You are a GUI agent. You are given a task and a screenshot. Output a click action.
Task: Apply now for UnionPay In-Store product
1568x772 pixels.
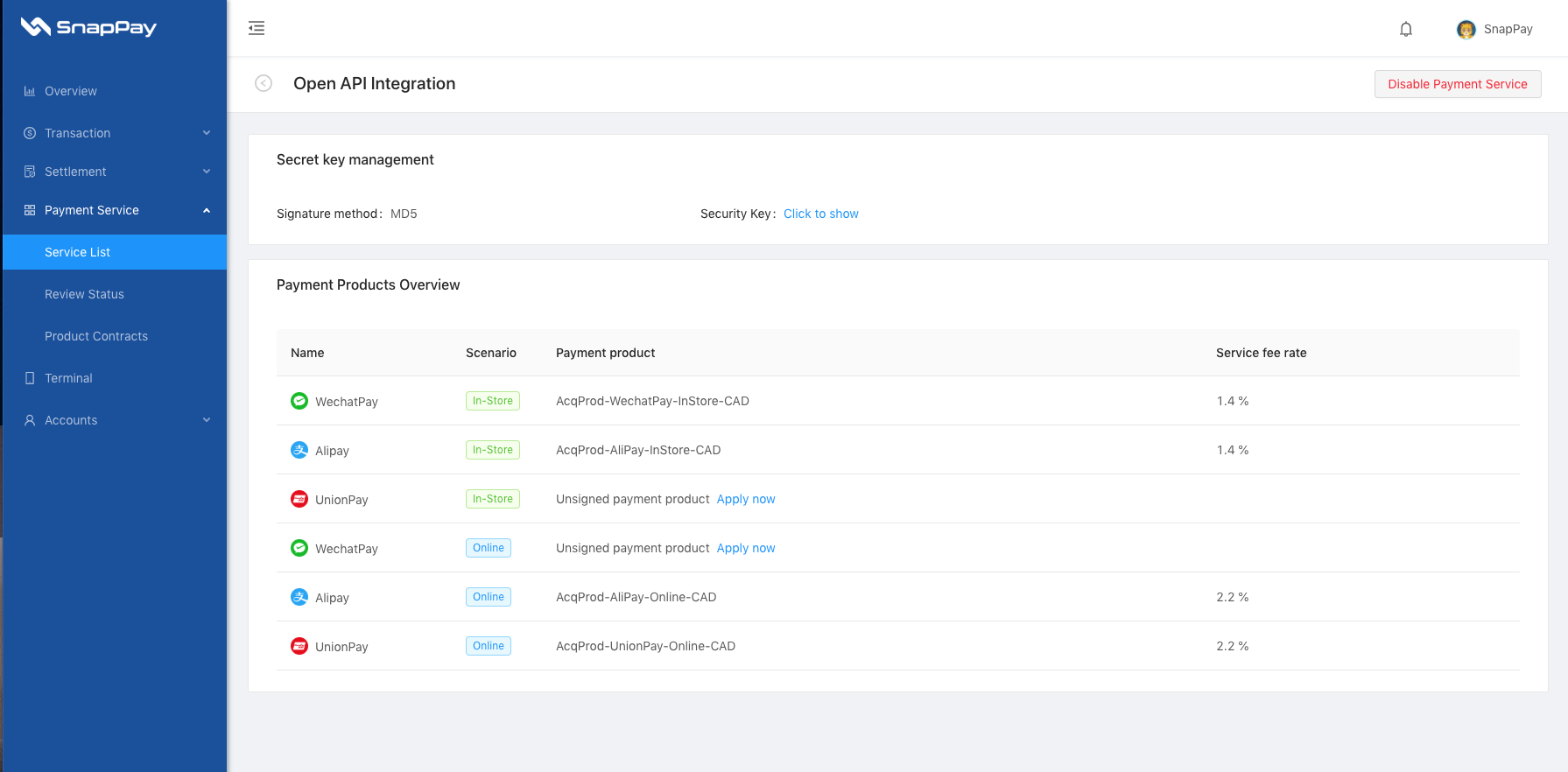[x=746, y=499]
